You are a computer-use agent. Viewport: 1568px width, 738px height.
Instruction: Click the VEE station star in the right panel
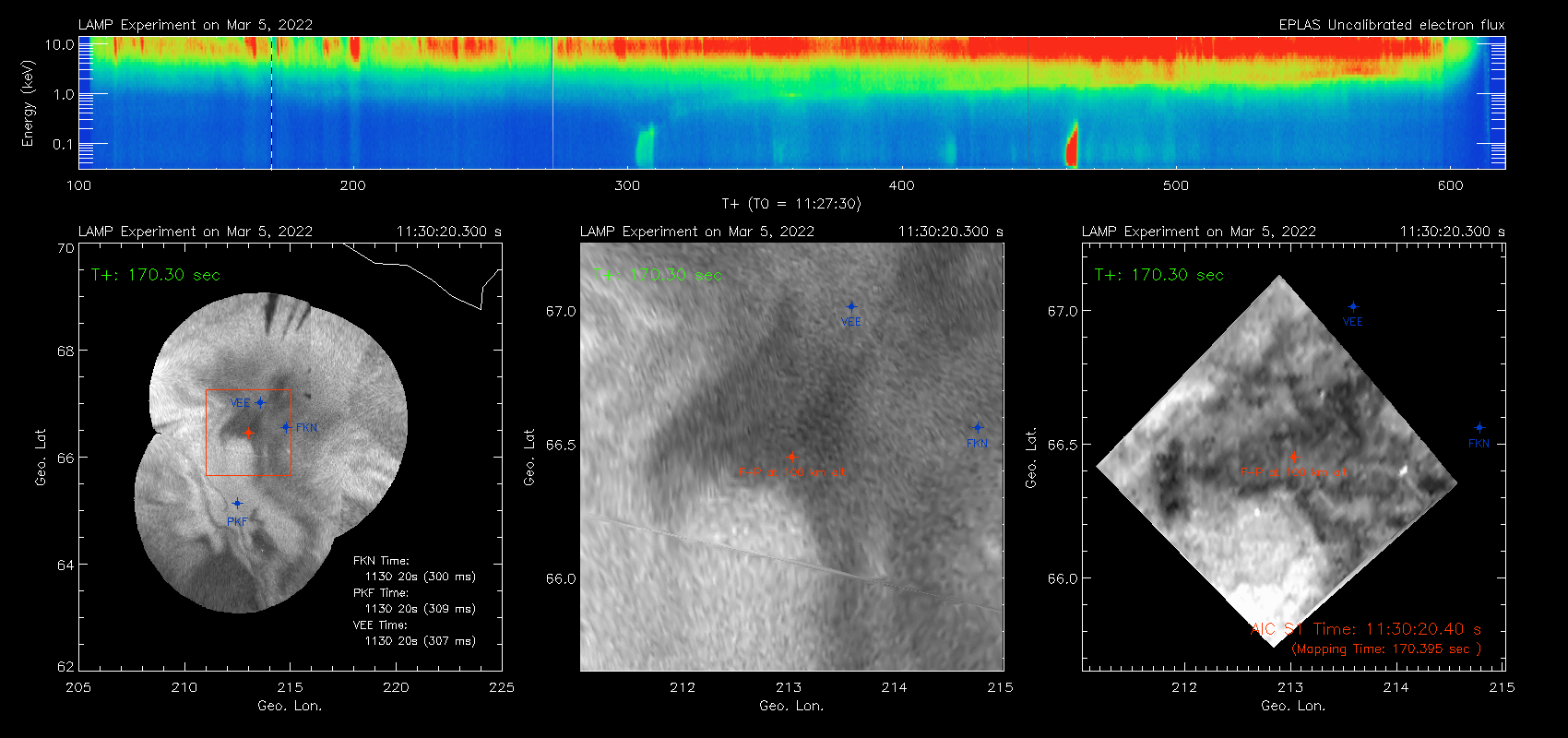[x=1353, y=306]
